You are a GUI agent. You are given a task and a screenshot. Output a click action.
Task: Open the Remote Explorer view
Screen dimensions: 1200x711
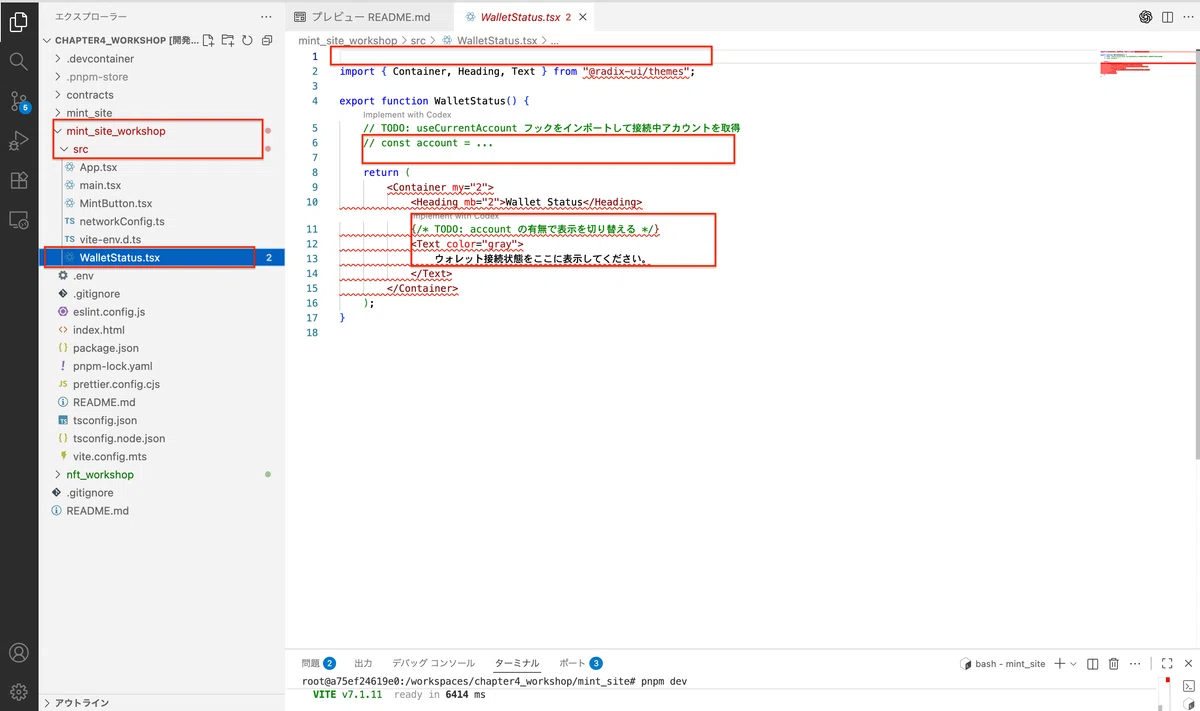(x=18, y=219)
